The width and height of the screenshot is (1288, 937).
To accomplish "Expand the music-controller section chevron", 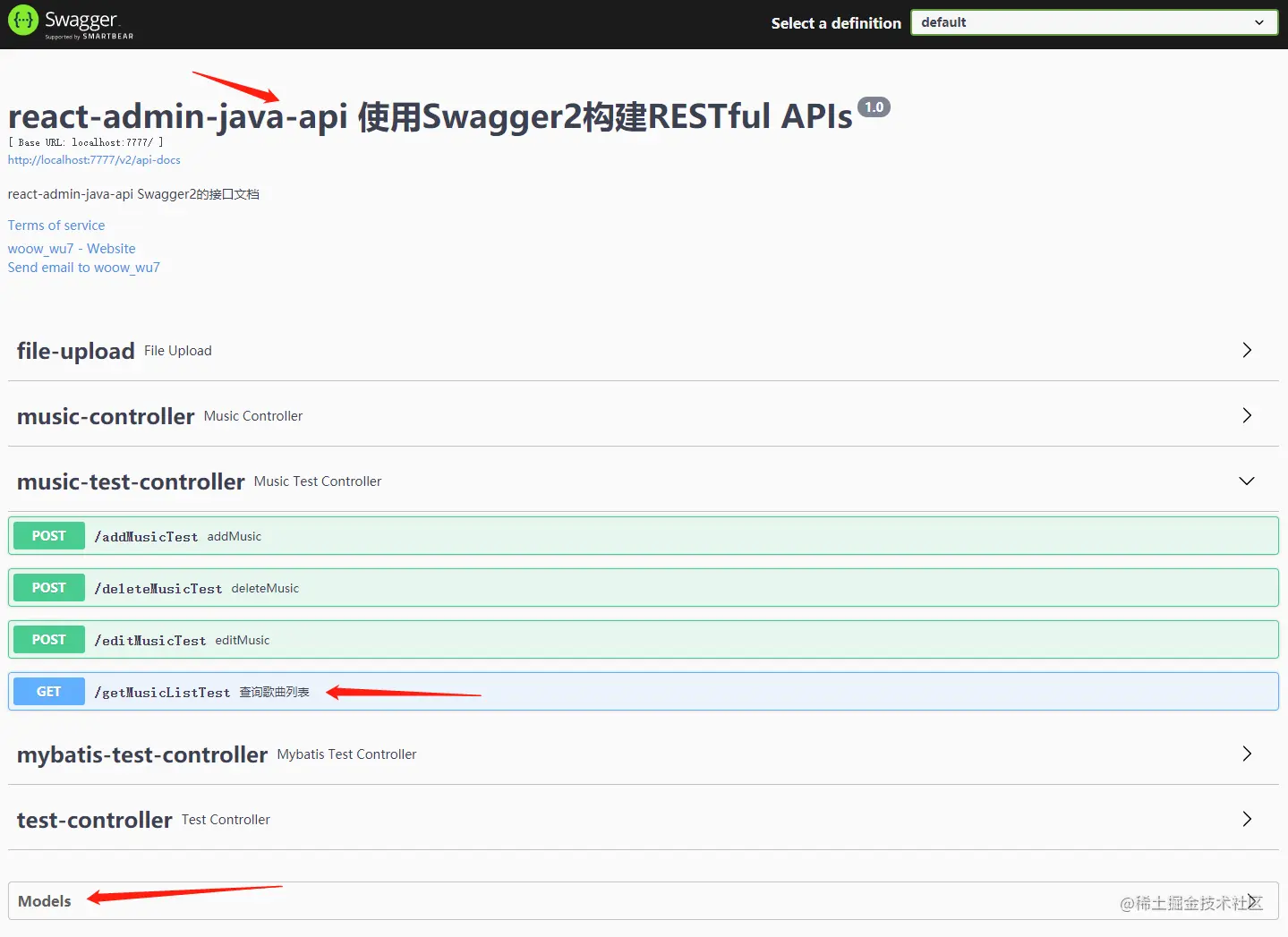I will point(1247,415).
